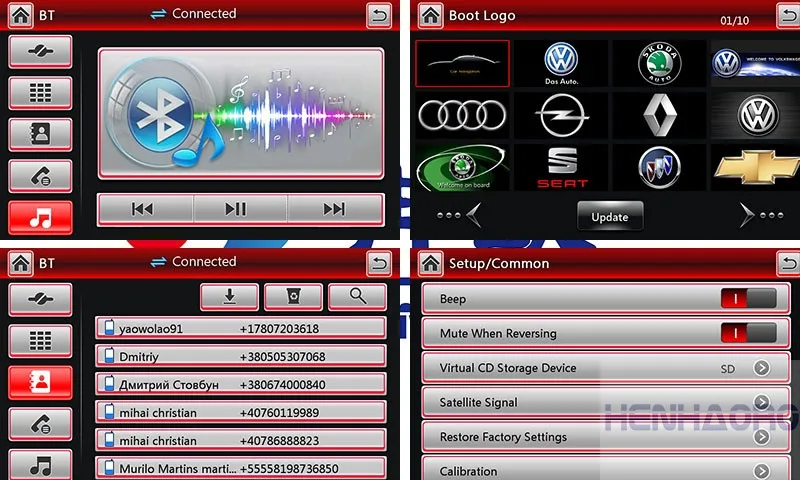Select mihai christian +40760119989
The width and height of the screenshot is (800, 480).
pos(240,412)
